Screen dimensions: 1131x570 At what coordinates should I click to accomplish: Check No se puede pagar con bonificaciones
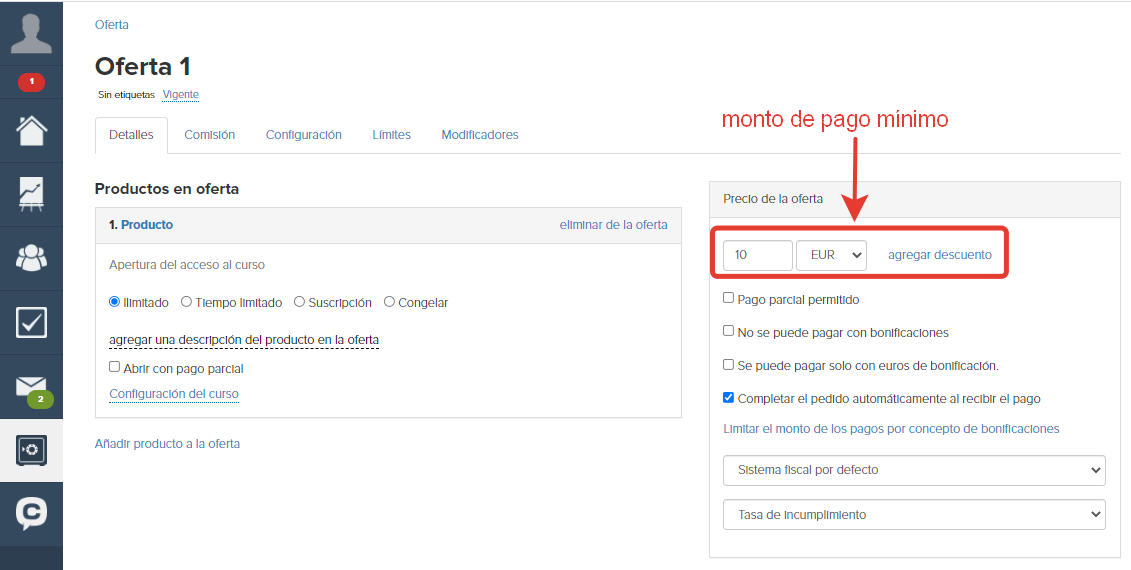729,330
